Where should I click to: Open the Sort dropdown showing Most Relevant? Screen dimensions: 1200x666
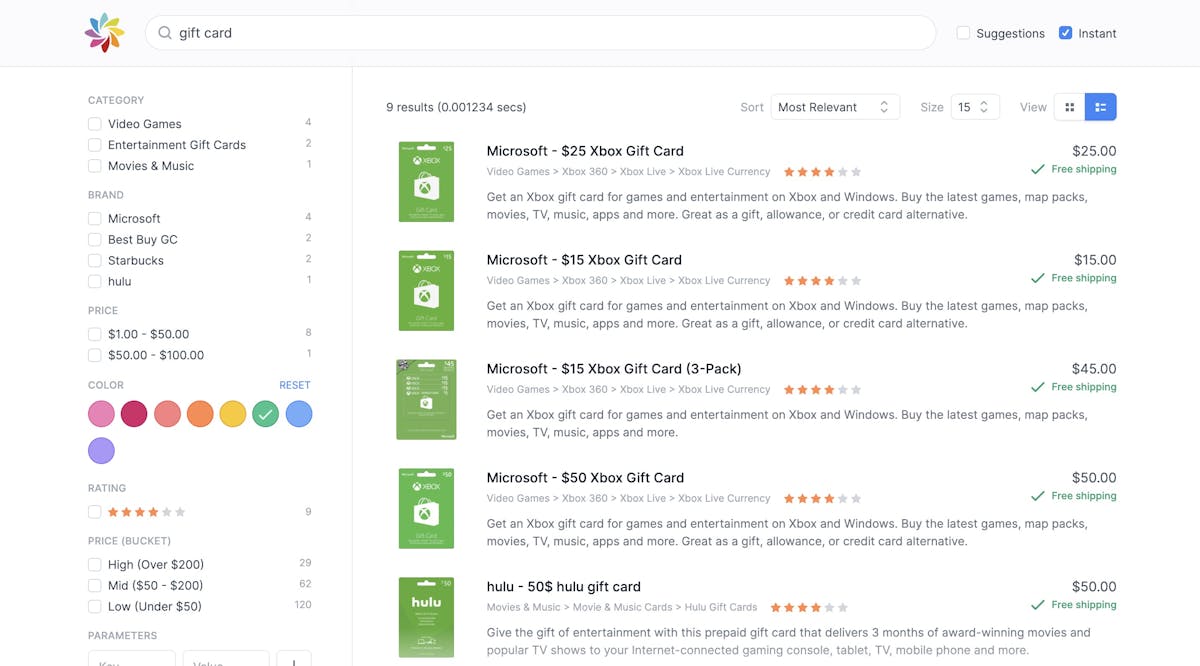[x=835, y=107]
